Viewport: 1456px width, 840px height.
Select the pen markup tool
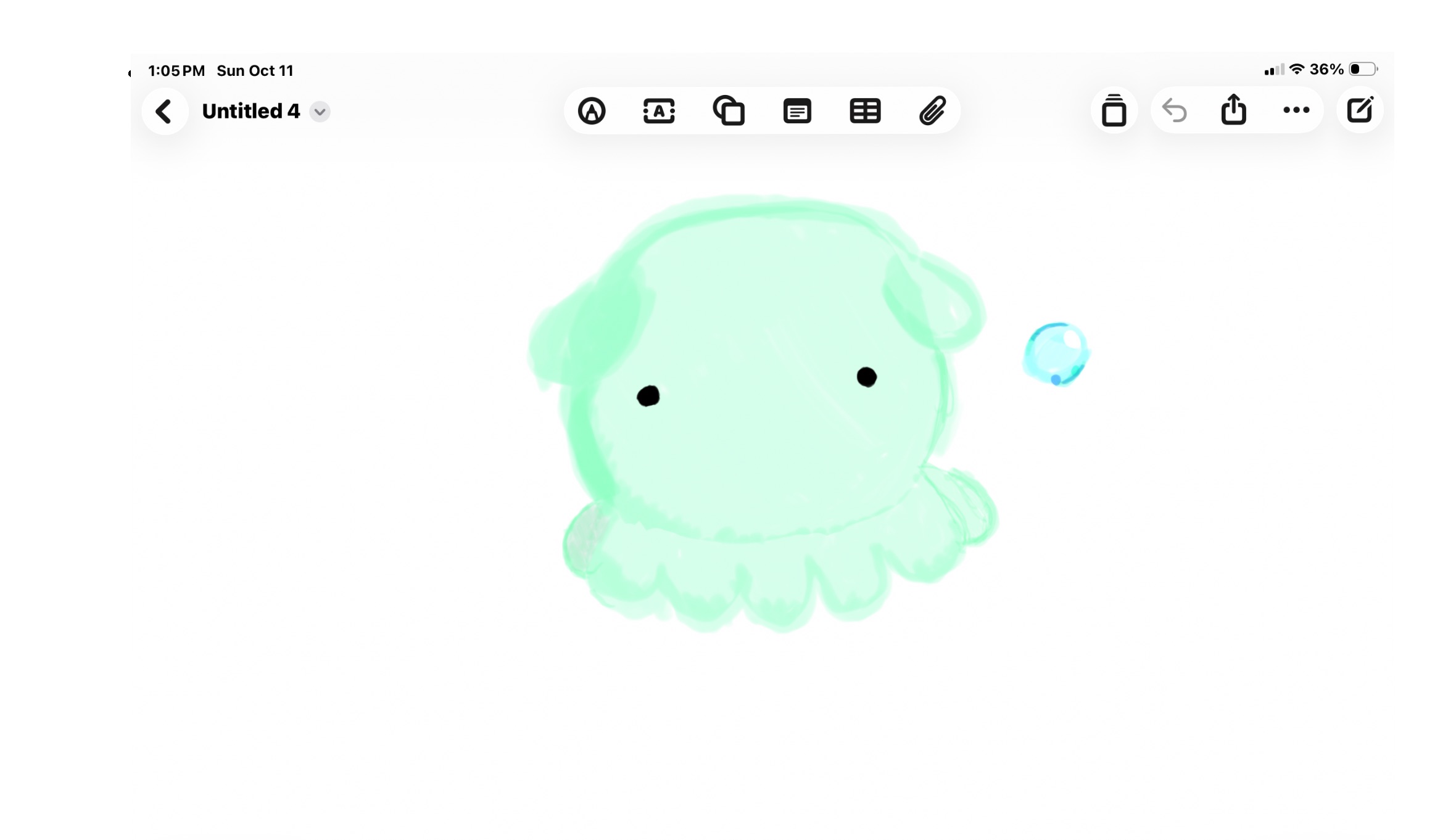pos(592,111)
